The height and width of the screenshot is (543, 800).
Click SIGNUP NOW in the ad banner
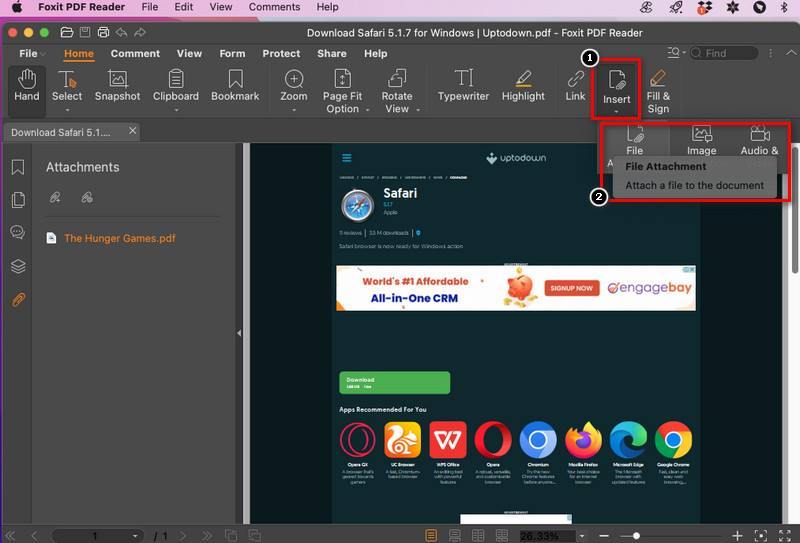click(571, 288)
